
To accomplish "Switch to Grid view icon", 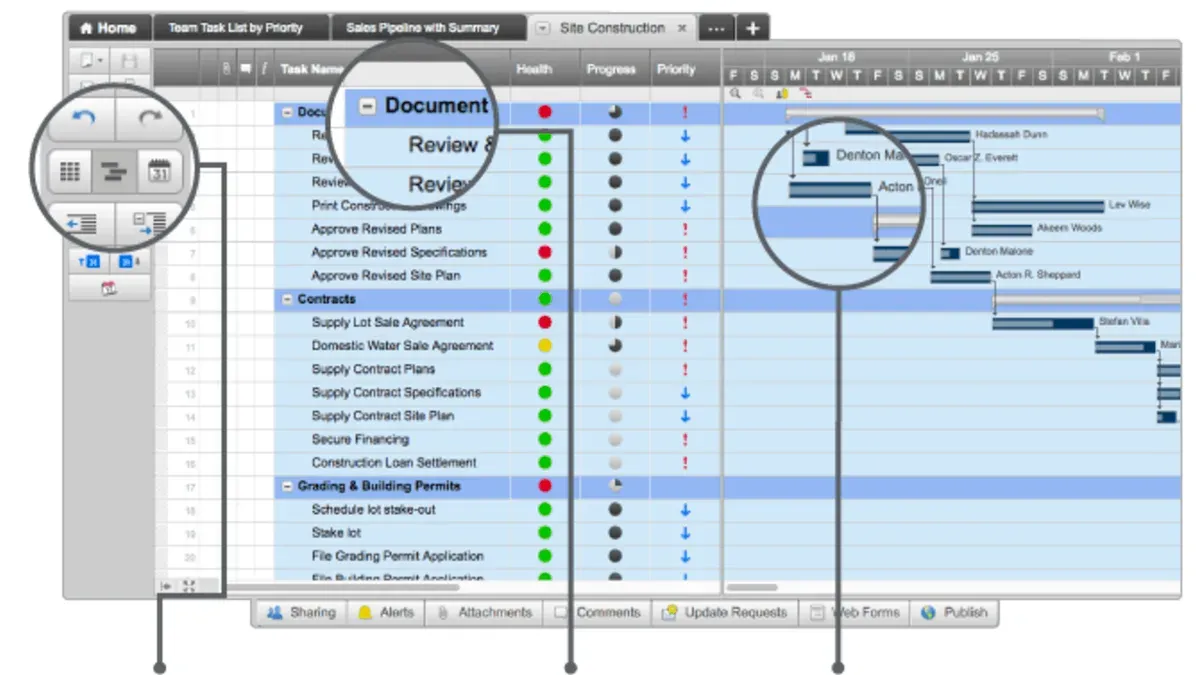I will (70, 172).
